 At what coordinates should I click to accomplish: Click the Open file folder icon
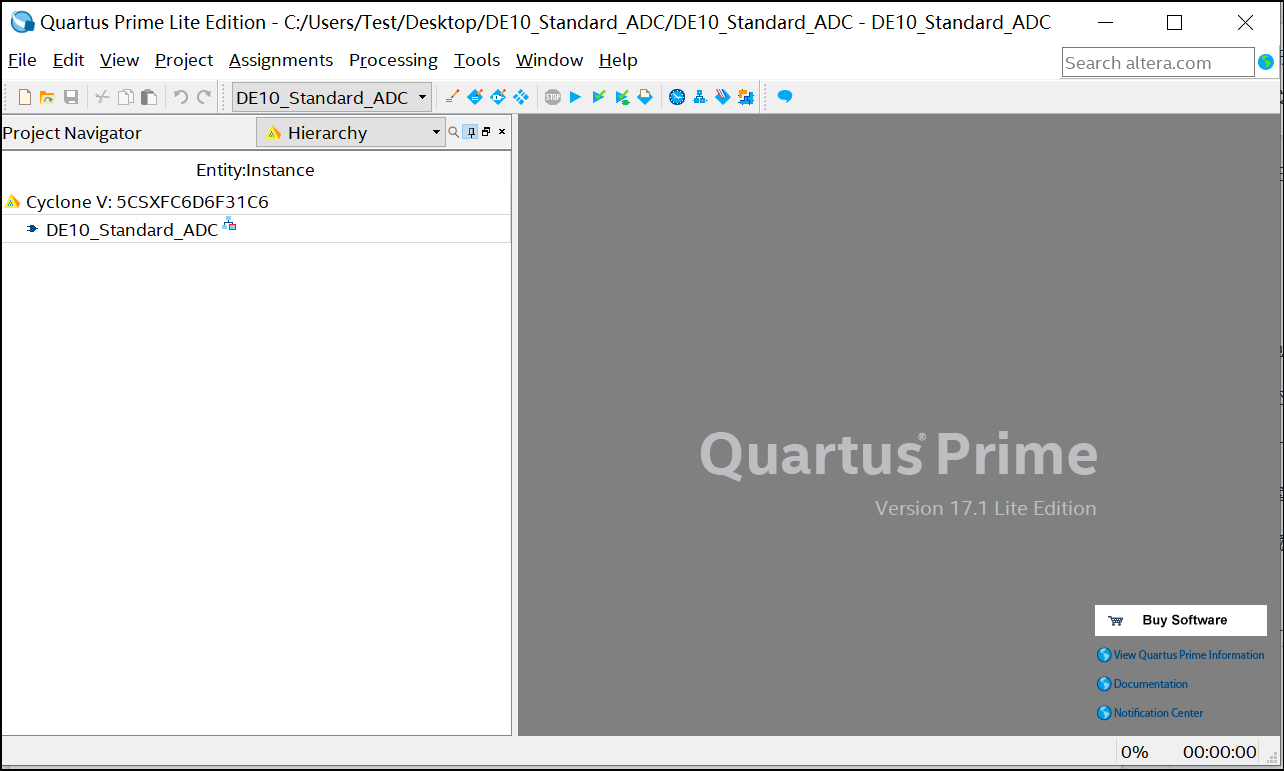[47, 97]
